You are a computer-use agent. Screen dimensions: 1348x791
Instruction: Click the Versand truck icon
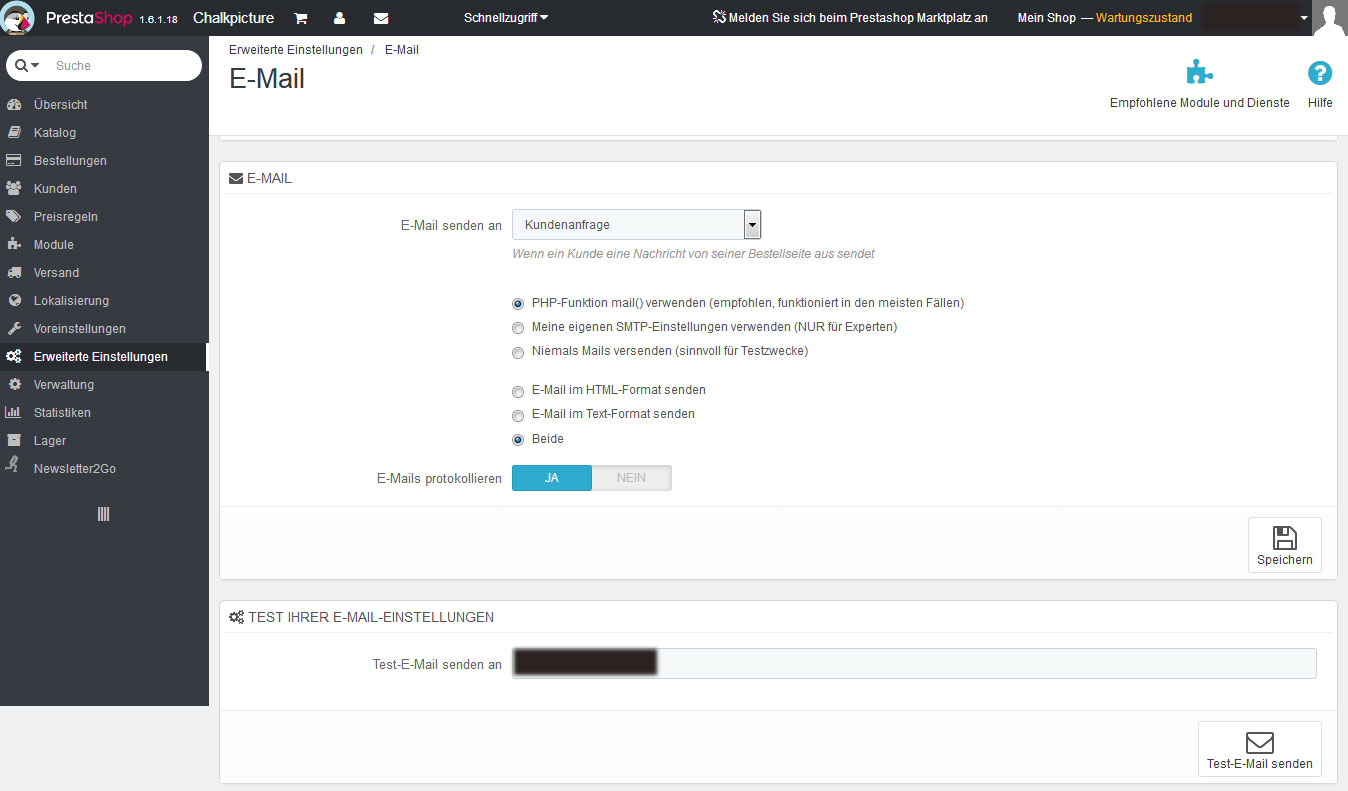pyautogui.click(x=14, y=272)
